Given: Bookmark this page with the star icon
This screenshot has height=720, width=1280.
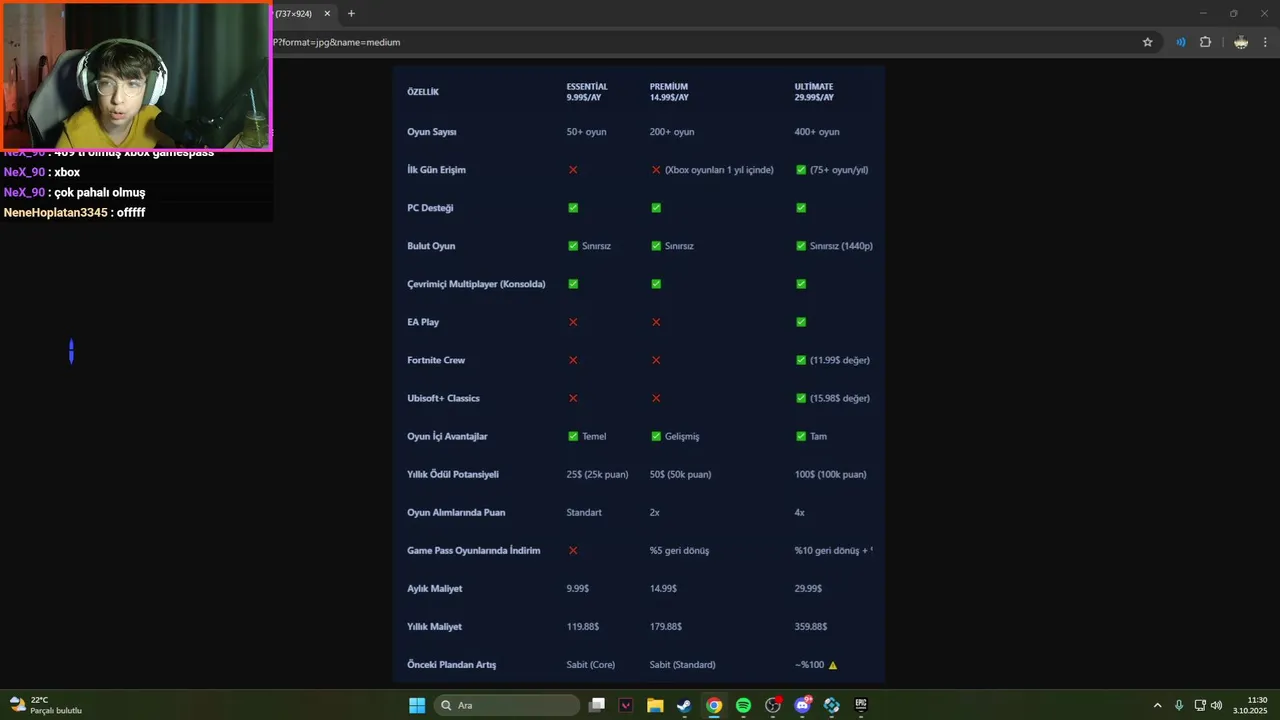Looking at the screenshot, I should point(1148,42).
